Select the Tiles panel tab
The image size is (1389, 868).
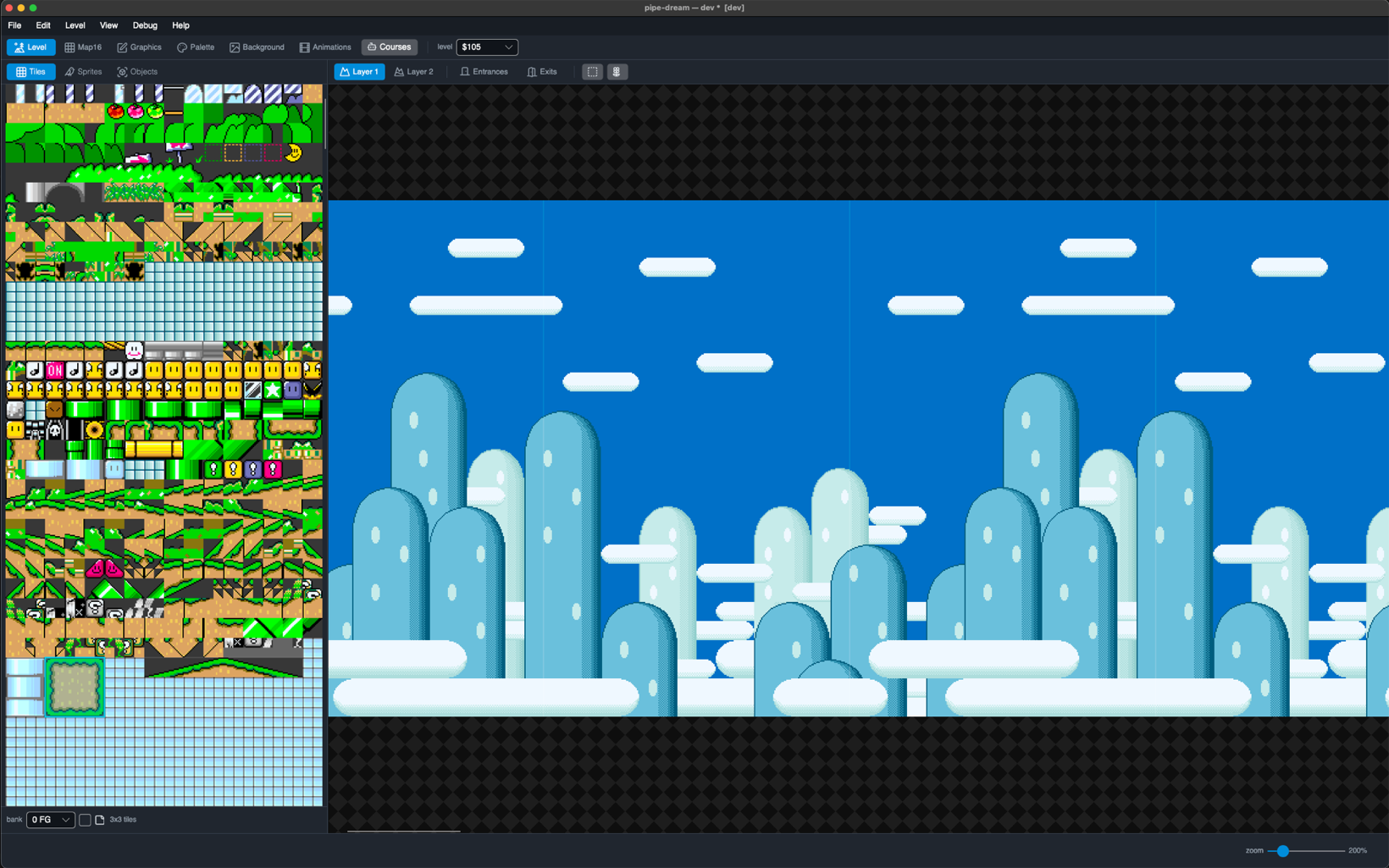coord(31,72)
